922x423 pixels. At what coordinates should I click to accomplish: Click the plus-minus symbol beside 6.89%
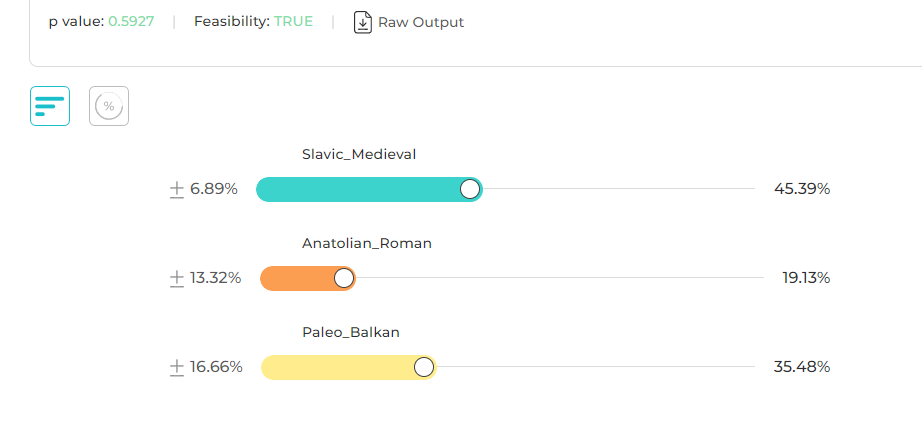177,189
